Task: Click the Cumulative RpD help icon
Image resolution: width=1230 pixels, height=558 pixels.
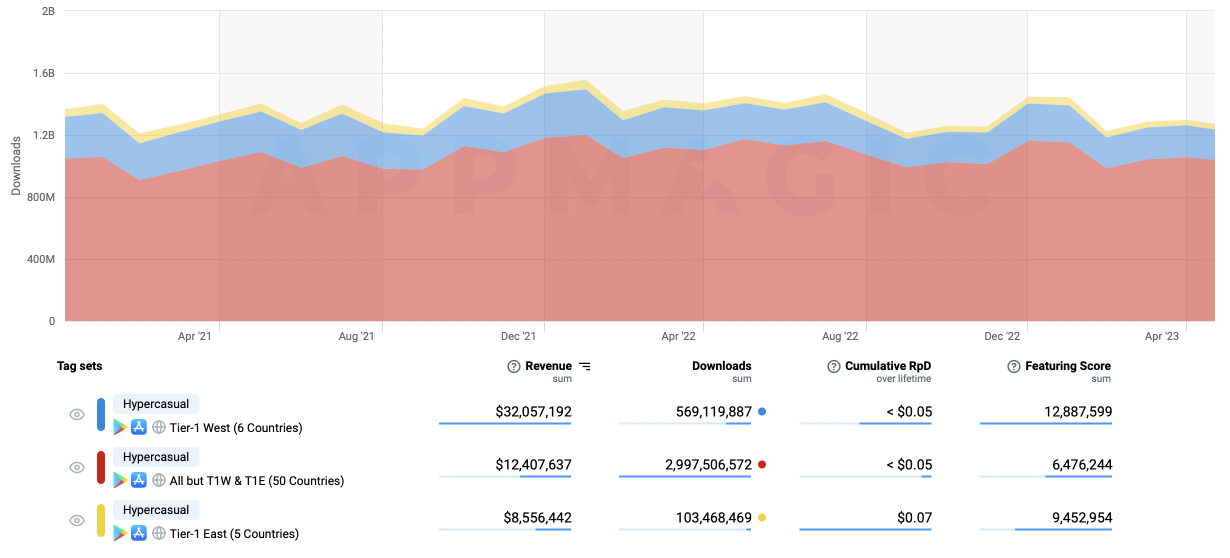Action: tap(834, 367)
